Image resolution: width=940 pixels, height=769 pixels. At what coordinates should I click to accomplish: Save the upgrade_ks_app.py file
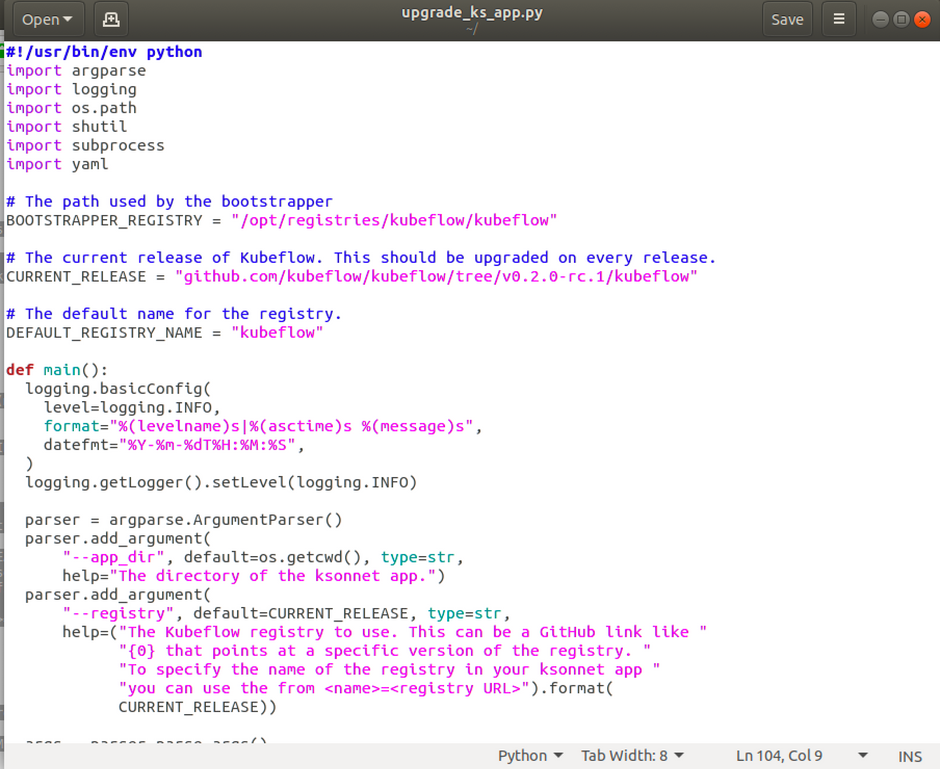tap(787, 19)
